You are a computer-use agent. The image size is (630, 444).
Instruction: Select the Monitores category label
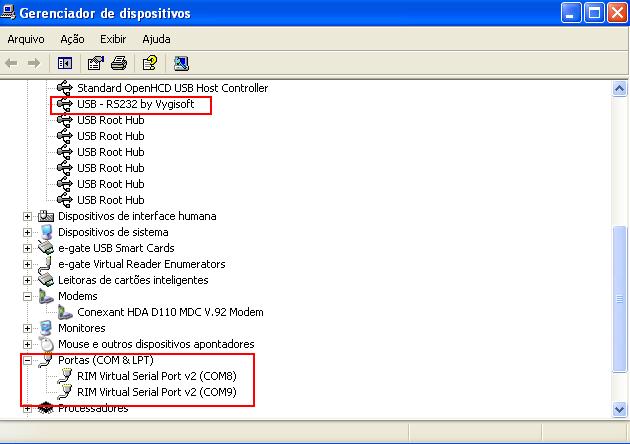82,328
